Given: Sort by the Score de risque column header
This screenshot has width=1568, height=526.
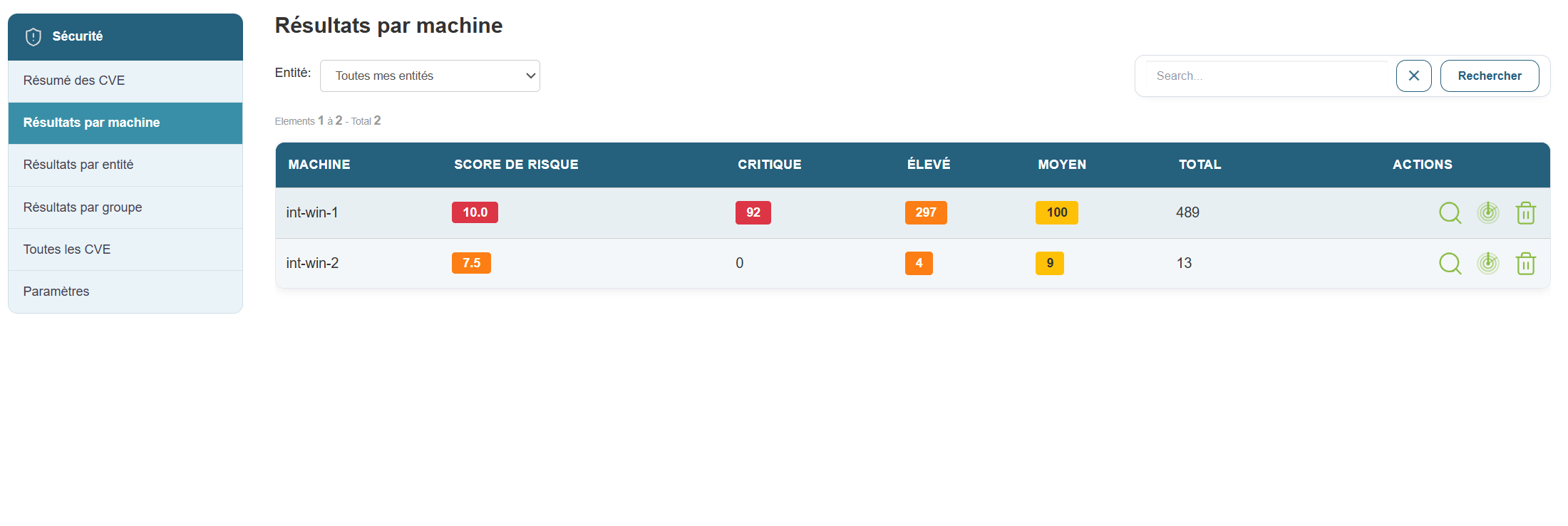Looking at the screenshot, I should point(516,165).
